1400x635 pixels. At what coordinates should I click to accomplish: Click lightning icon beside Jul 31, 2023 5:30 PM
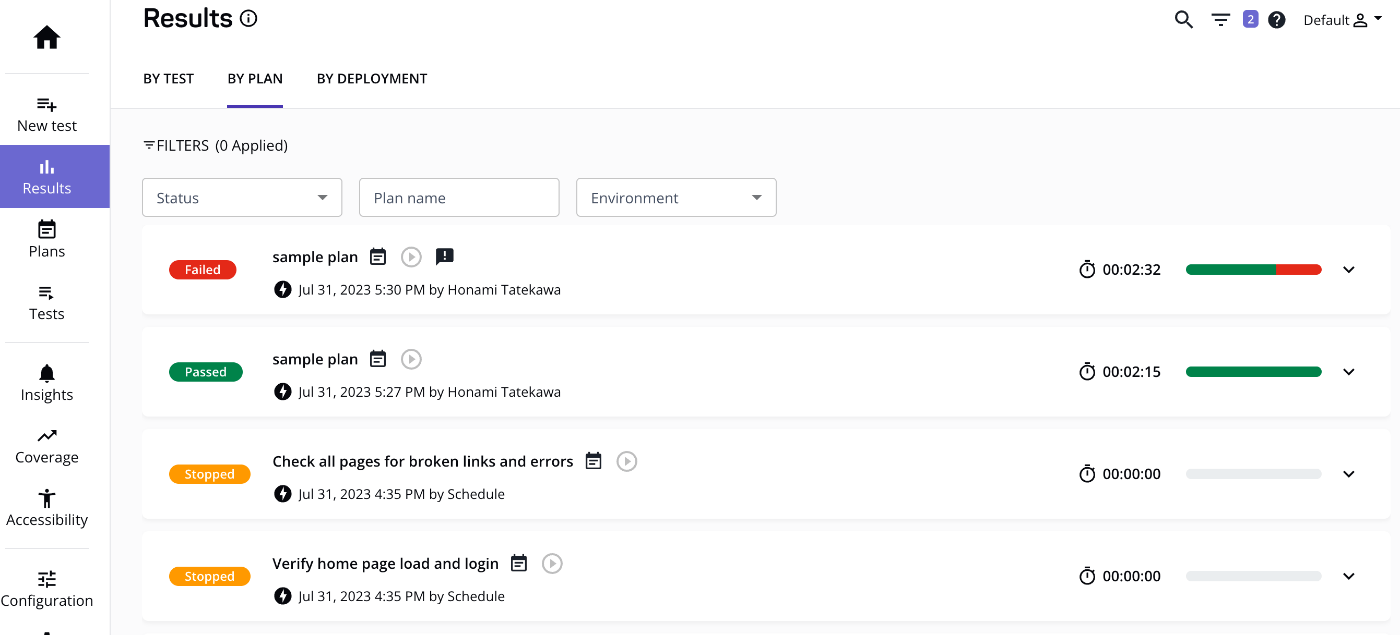pyautogui.click(x=283, y=290)
